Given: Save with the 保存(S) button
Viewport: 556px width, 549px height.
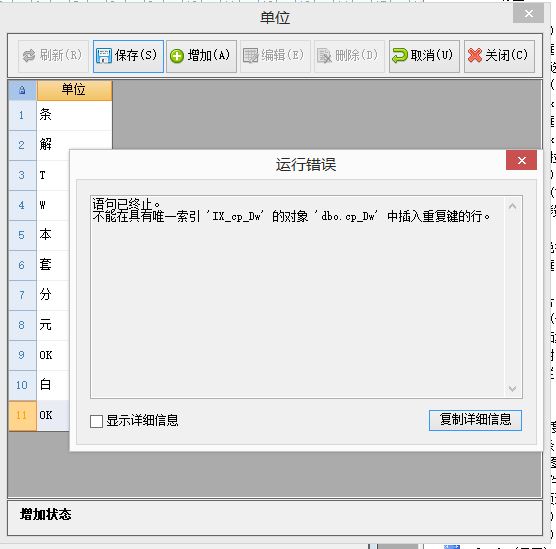Looking at the screenshot, I should [x=128, y=56].
